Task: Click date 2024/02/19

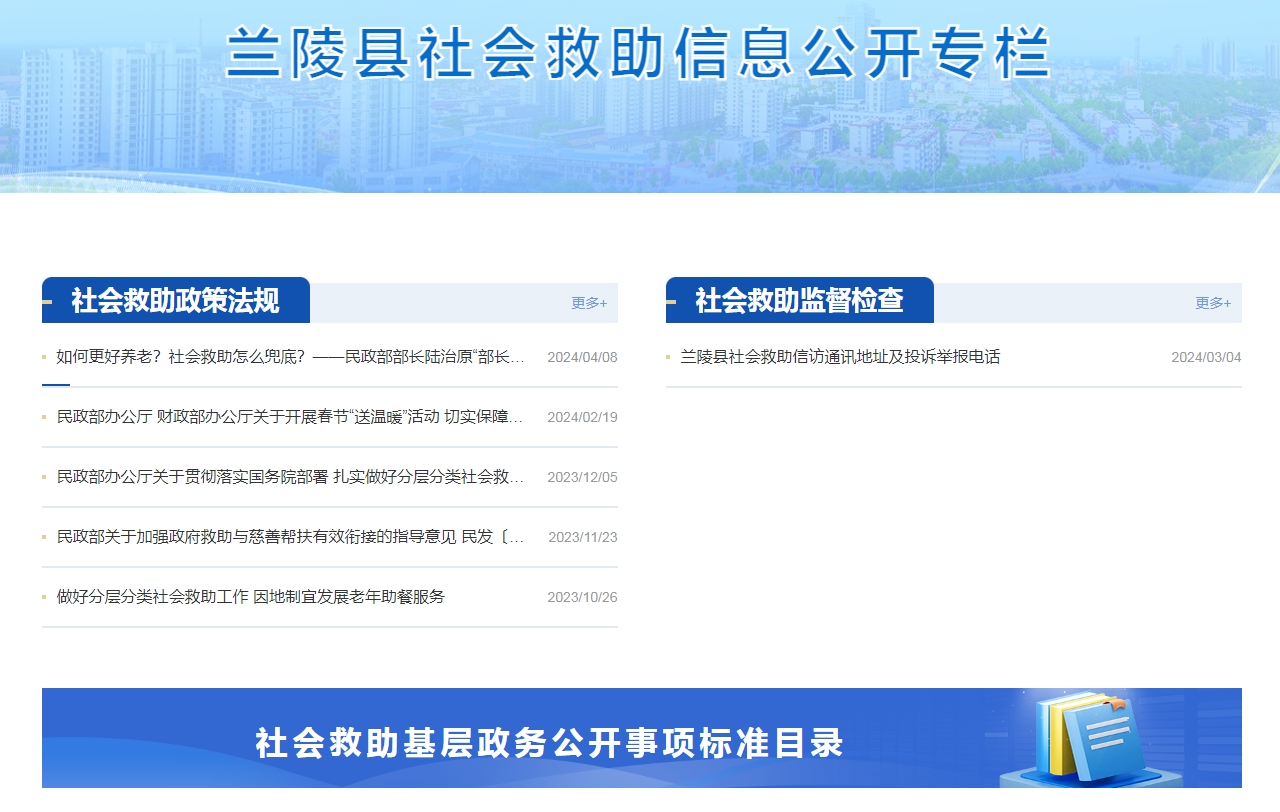Action: 582,417
